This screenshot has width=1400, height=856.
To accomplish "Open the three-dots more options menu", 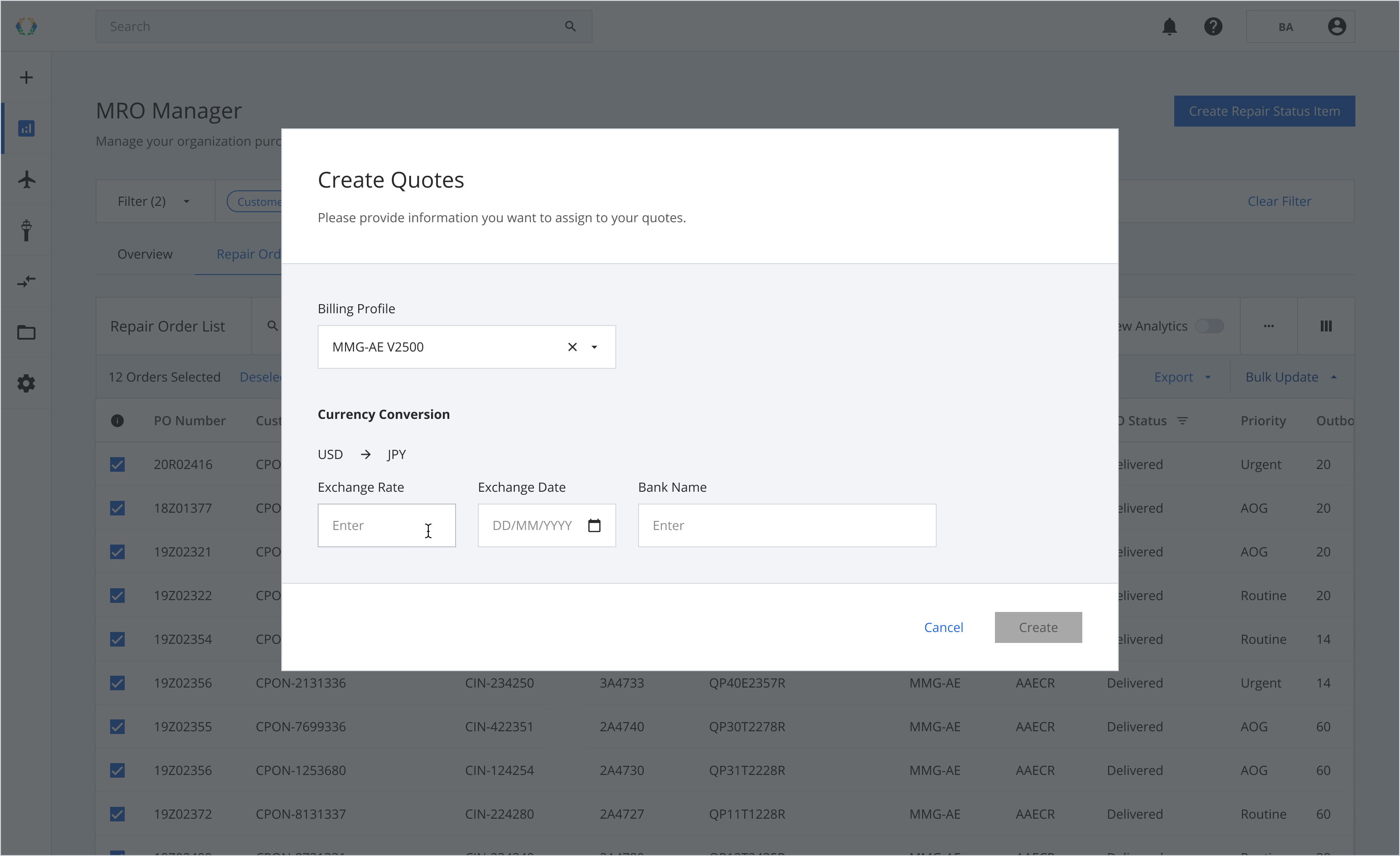I will [1268, 326].
